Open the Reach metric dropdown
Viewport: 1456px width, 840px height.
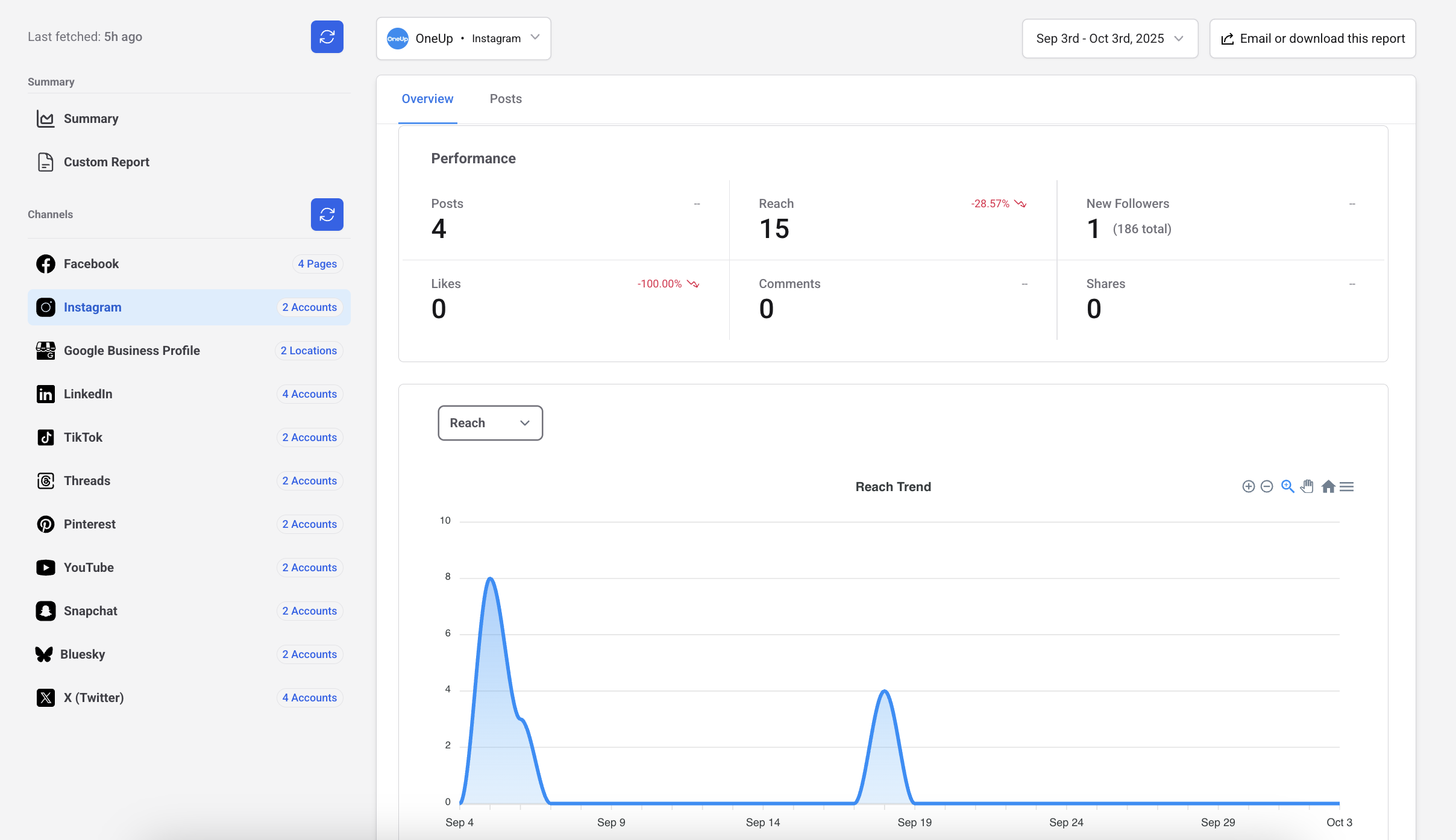(489, 422)
